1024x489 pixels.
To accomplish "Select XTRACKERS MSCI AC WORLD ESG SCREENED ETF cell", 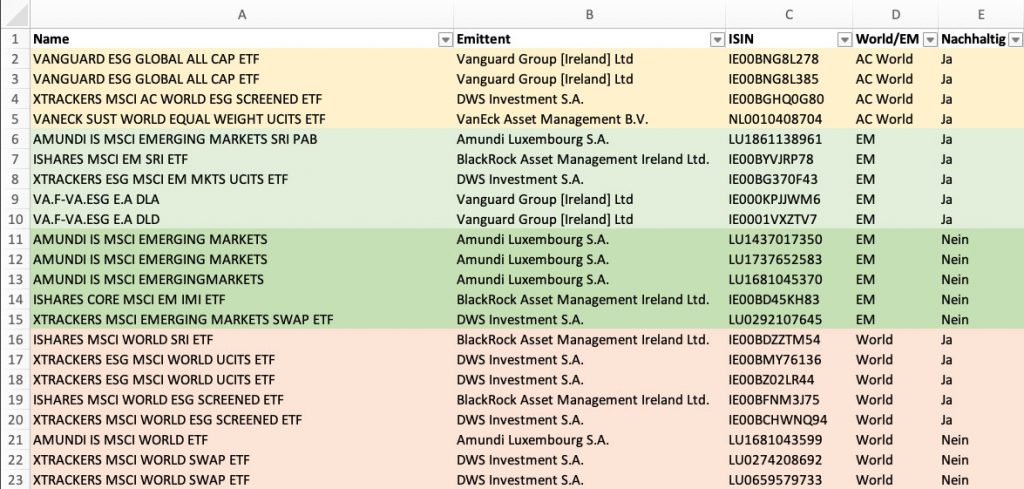I will pos(242,99).
